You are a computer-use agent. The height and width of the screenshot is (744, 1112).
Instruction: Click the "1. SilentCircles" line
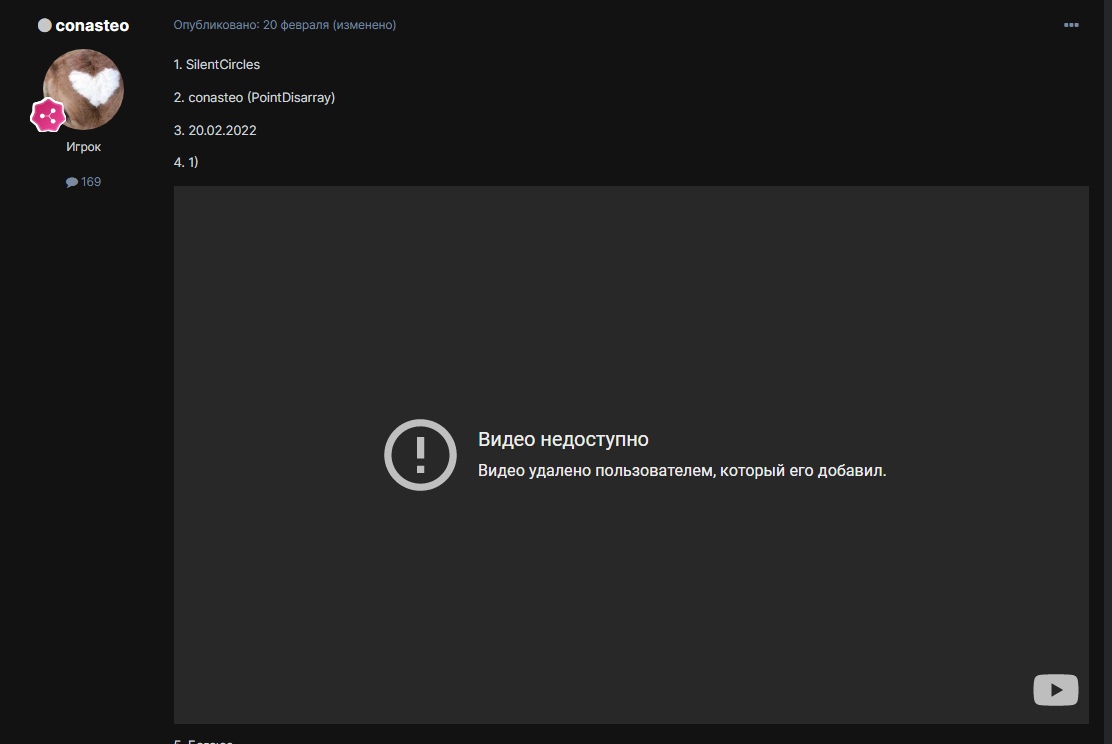coord(217,64)
